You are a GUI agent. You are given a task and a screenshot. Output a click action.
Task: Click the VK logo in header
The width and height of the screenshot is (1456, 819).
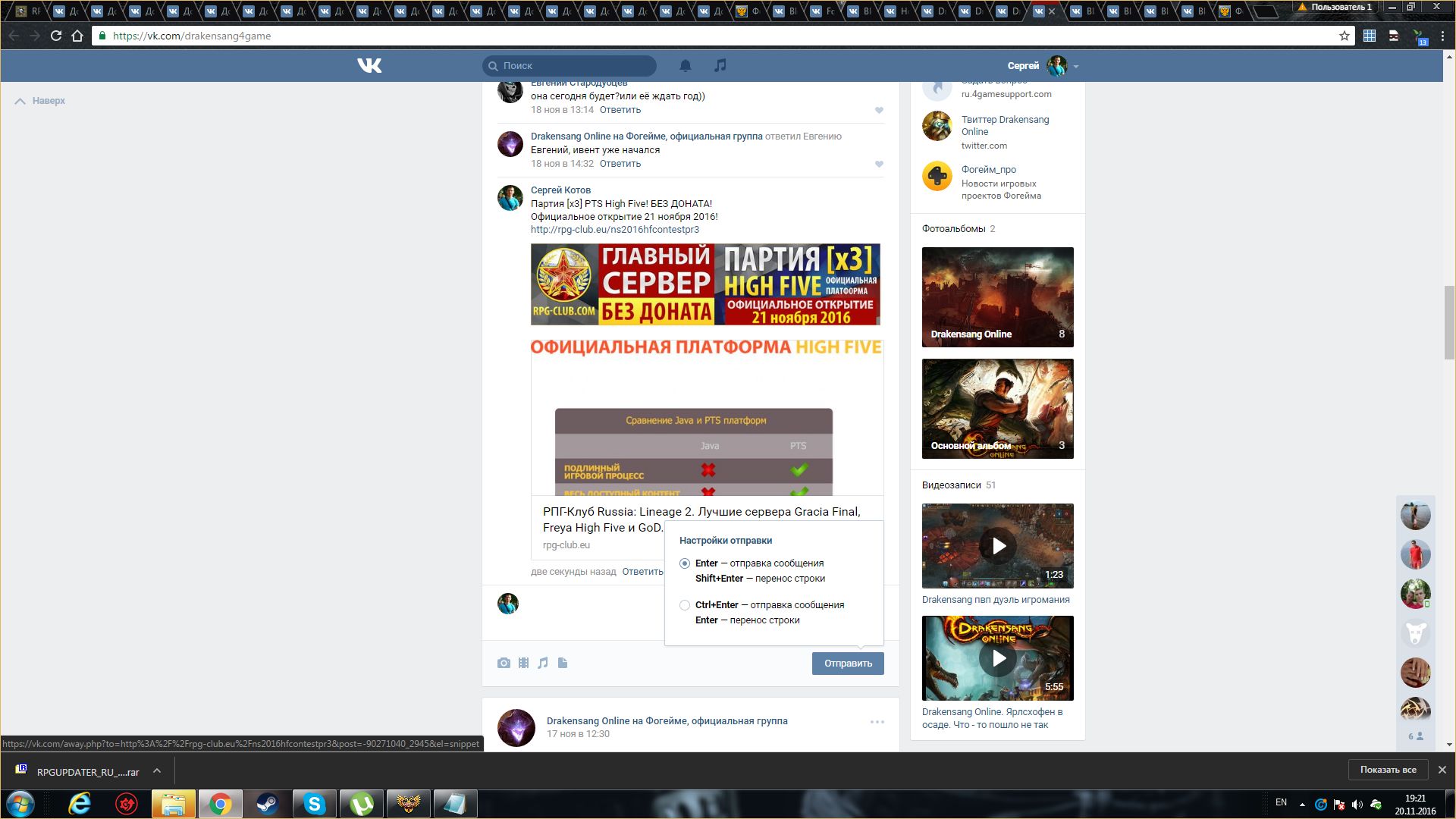pos(369,66)
